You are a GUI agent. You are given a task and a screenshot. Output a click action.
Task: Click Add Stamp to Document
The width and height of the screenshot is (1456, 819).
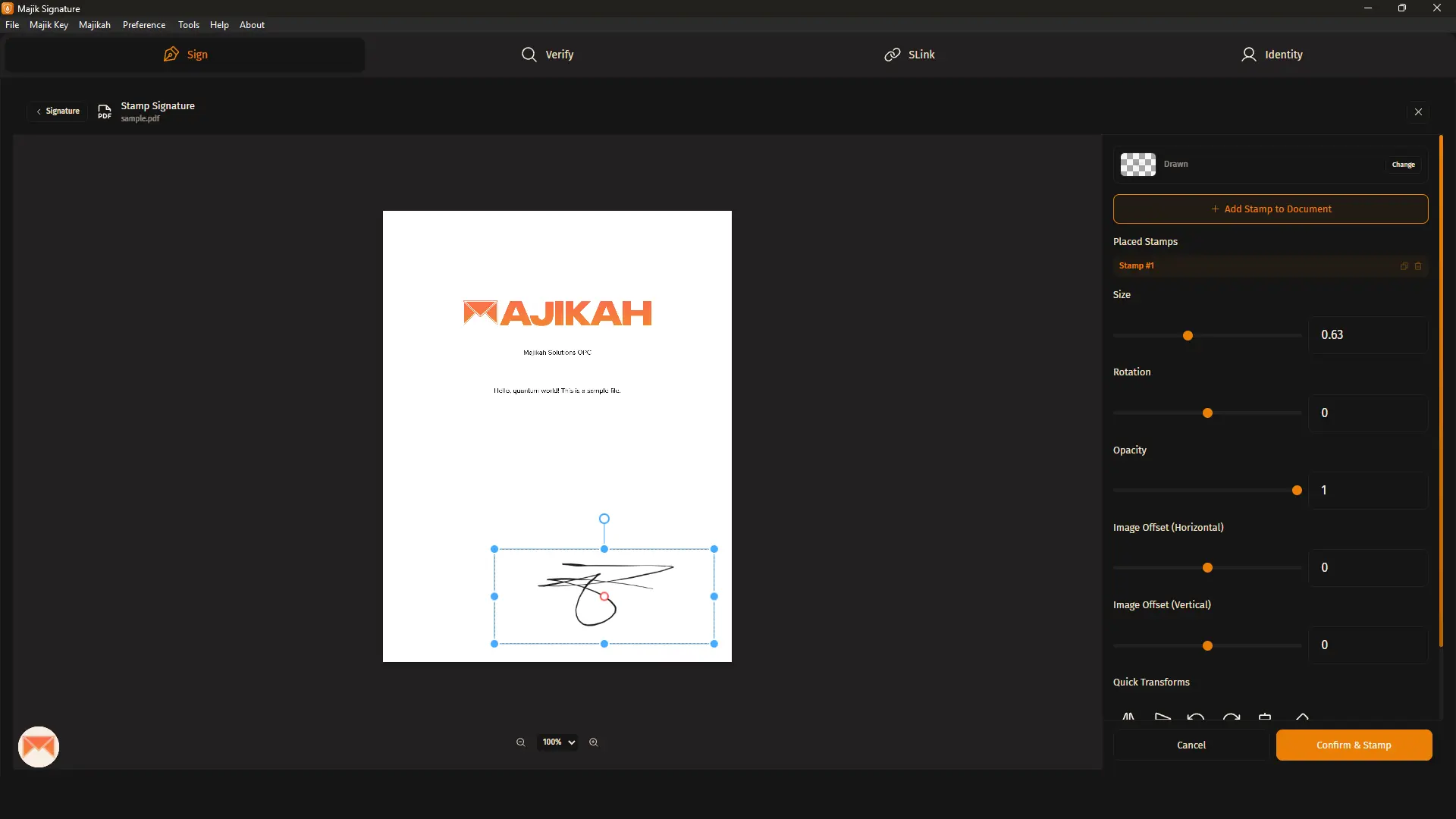pos(1270,209)
